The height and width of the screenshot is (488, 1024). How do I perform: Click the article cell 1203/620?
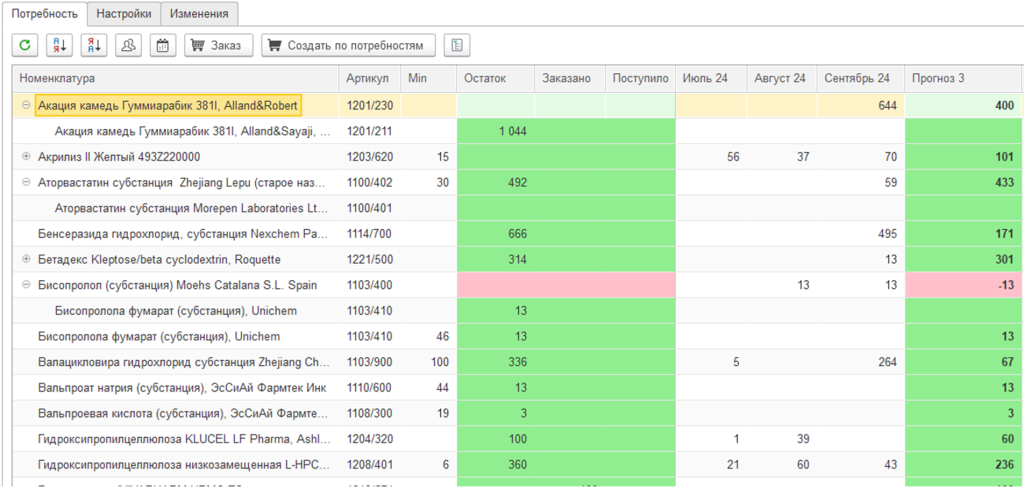(370, 157)
